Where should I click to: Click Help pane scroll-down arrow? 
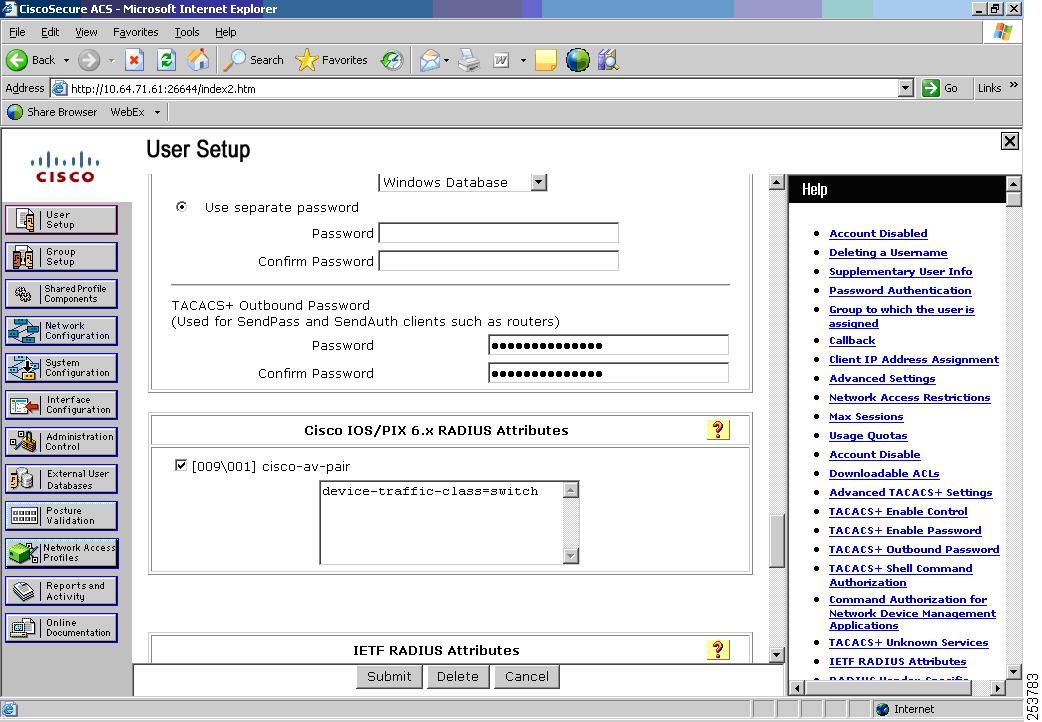[1013, 671]
